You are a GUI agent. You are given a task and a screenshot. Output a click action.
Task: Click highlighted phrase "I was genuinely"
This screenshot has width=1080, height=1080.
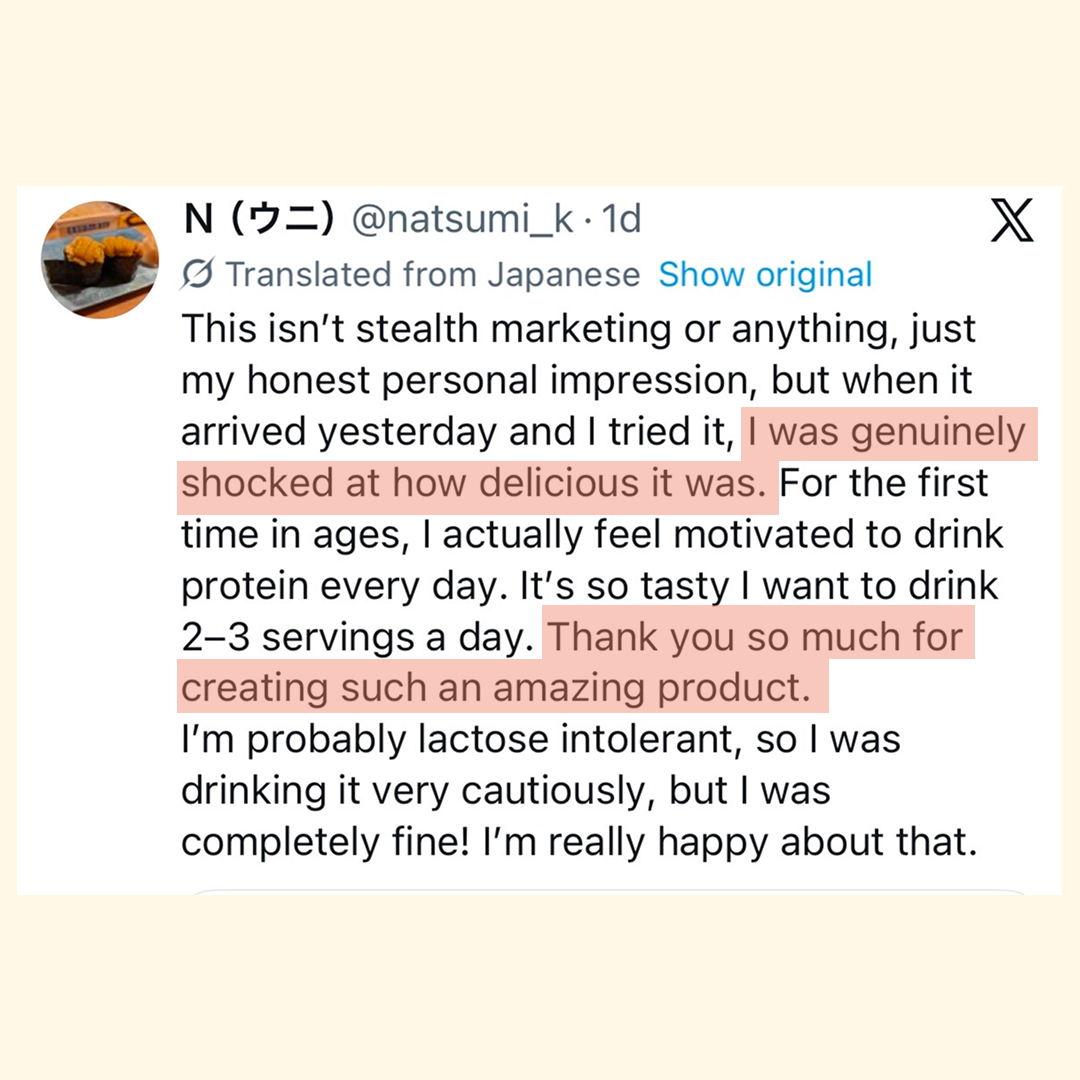coord(886,433)
